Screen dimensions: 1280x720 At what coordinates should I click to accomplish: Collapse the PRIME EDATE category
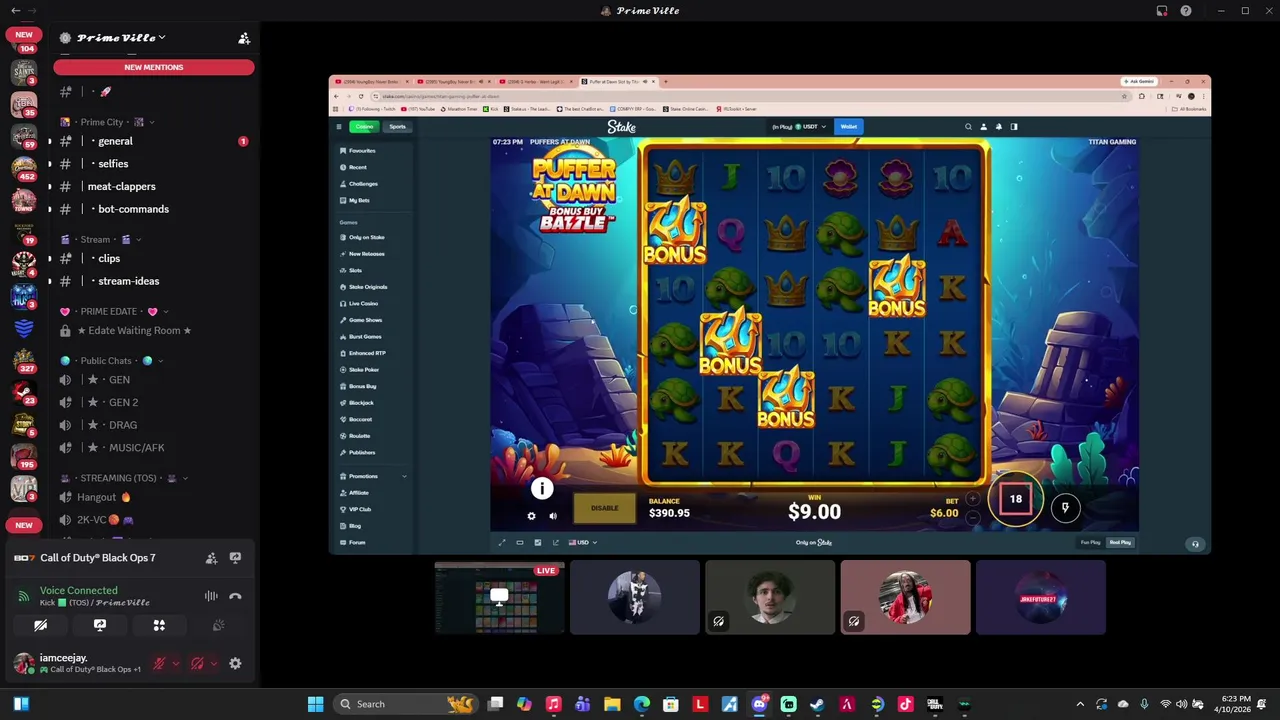coord(113,312)
